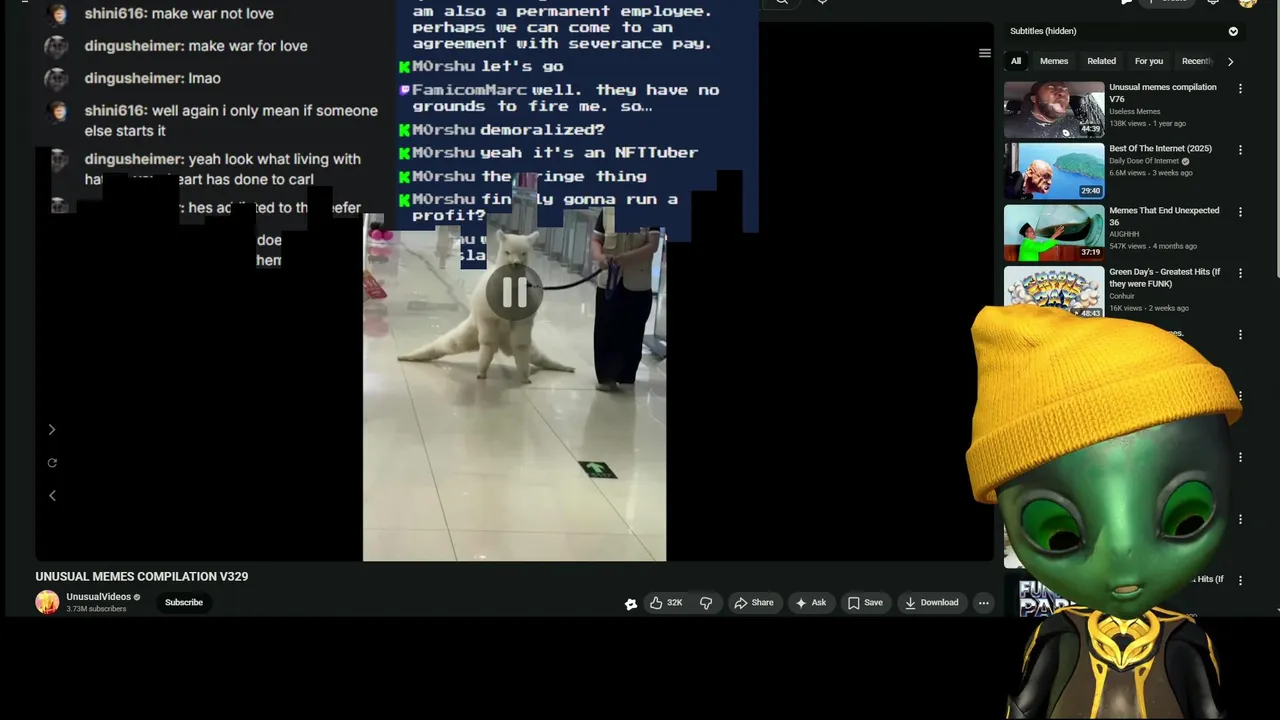Viewport: 1280px width, 720px height.
Task: Select the All filter chip
Action: click(1016, 61)
